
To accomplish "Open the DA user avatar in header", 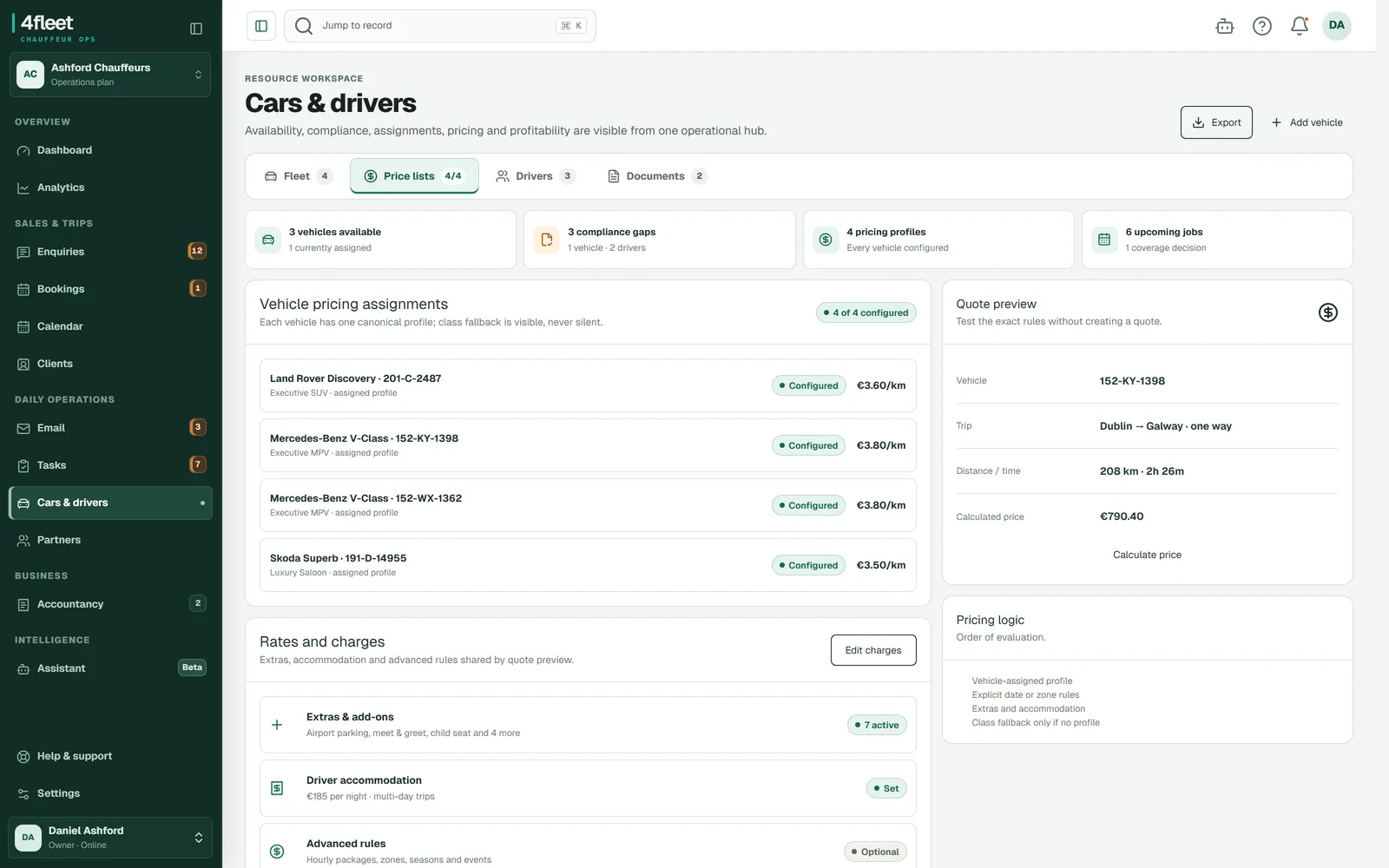I will pos(1337,25).
